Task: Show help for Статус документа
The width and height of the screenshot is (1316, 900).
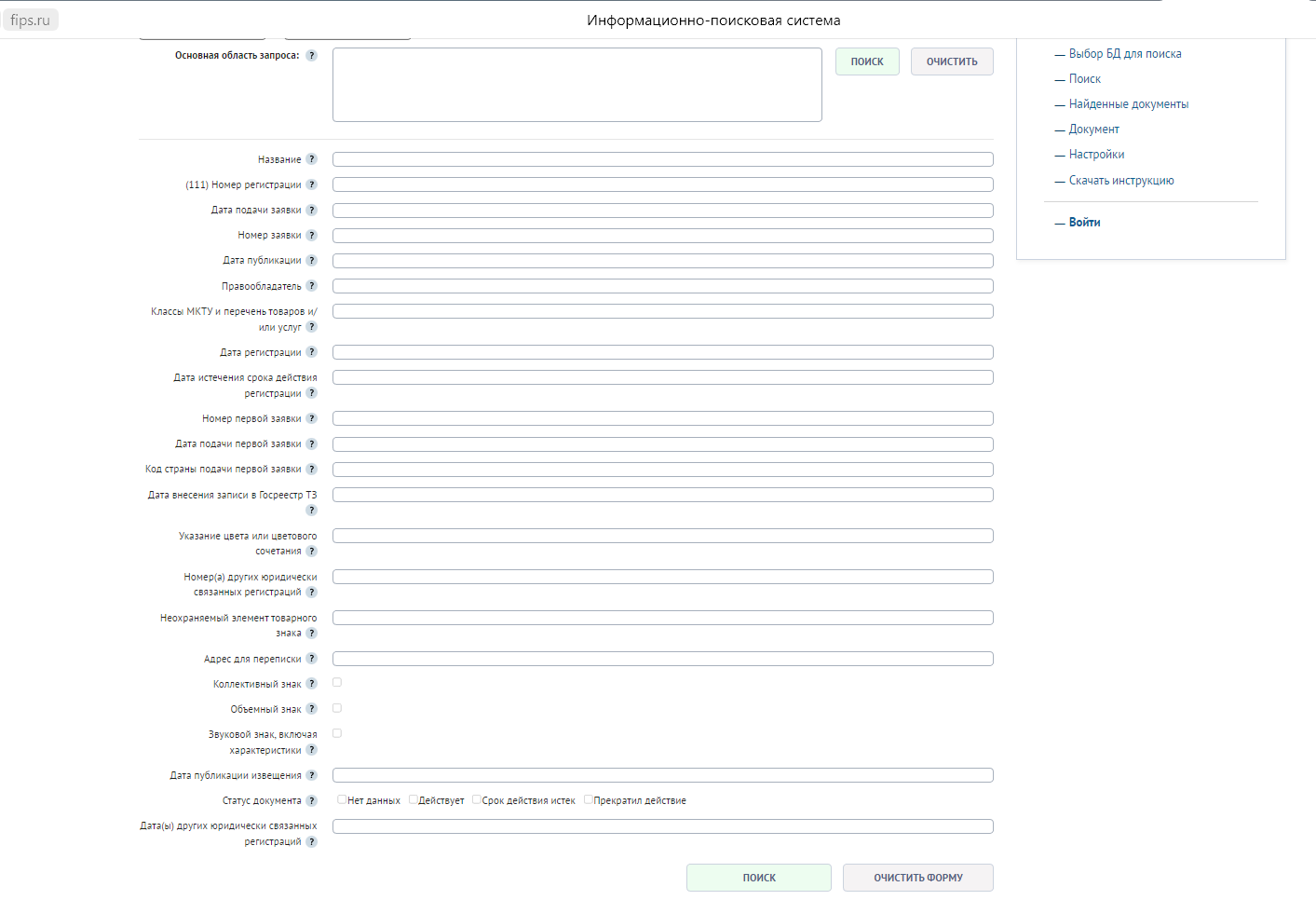Action: 311,800
